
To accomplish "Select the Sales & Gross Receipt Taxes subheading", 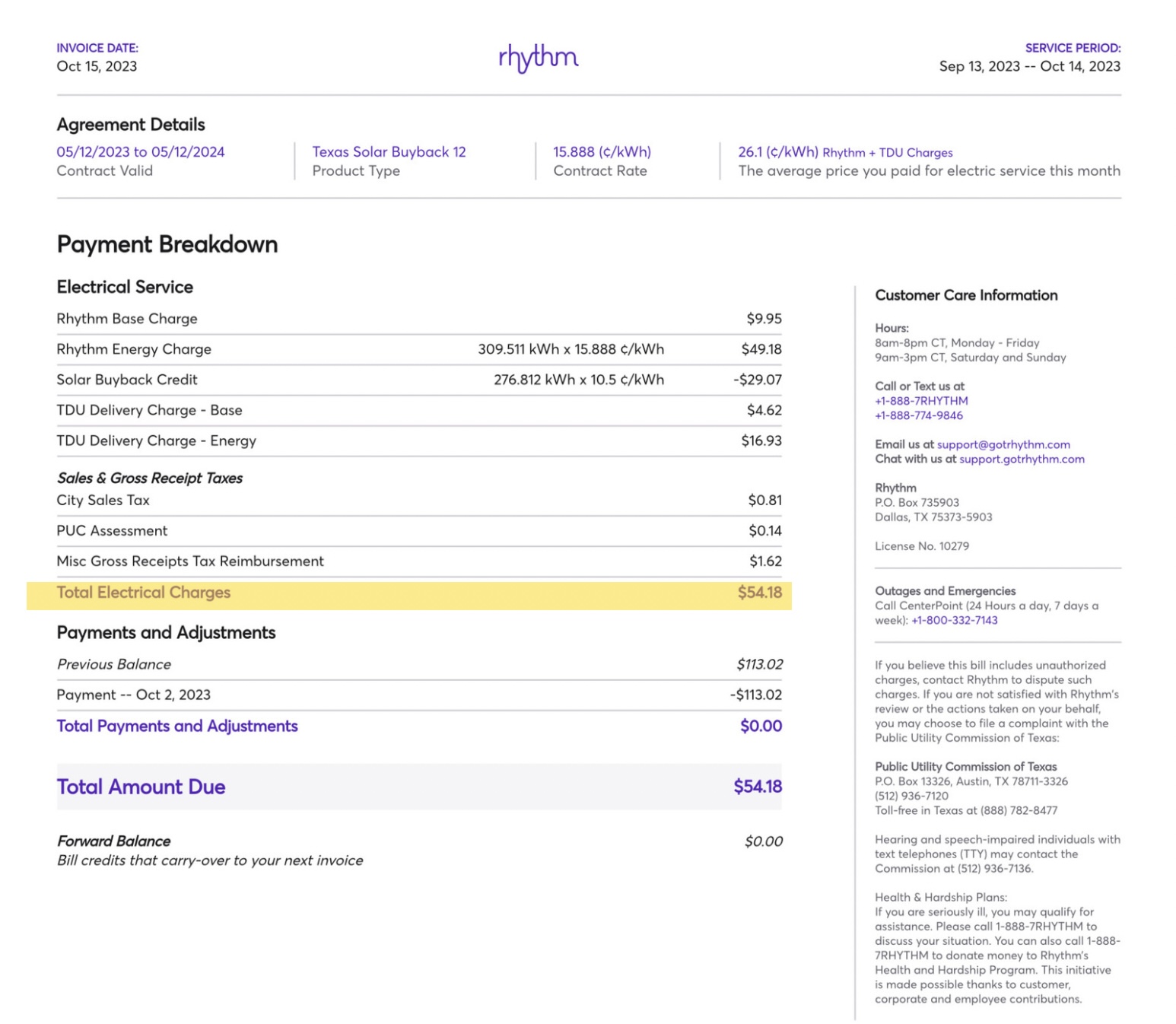I will pos(150,478).
